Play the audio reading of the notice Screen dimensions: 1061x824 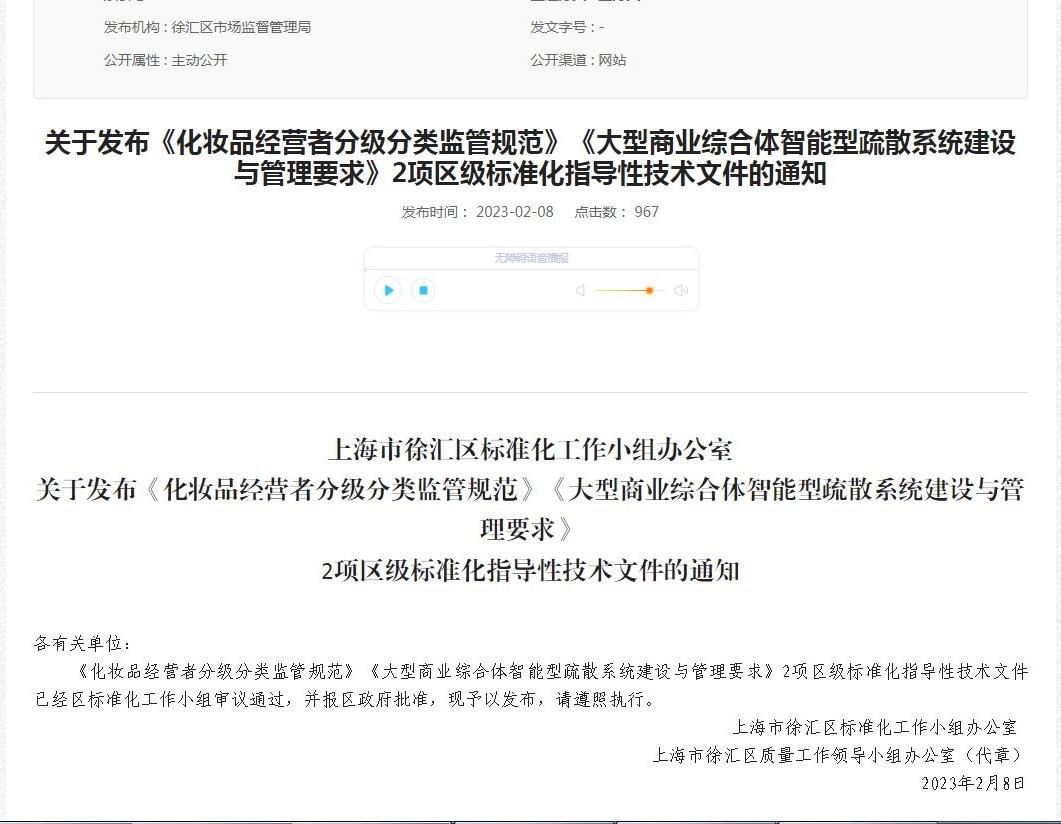[388, 290]
